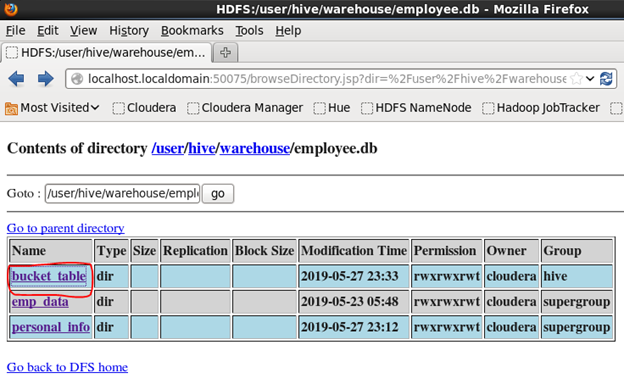Open the History menu

click(x=129, y=30)
